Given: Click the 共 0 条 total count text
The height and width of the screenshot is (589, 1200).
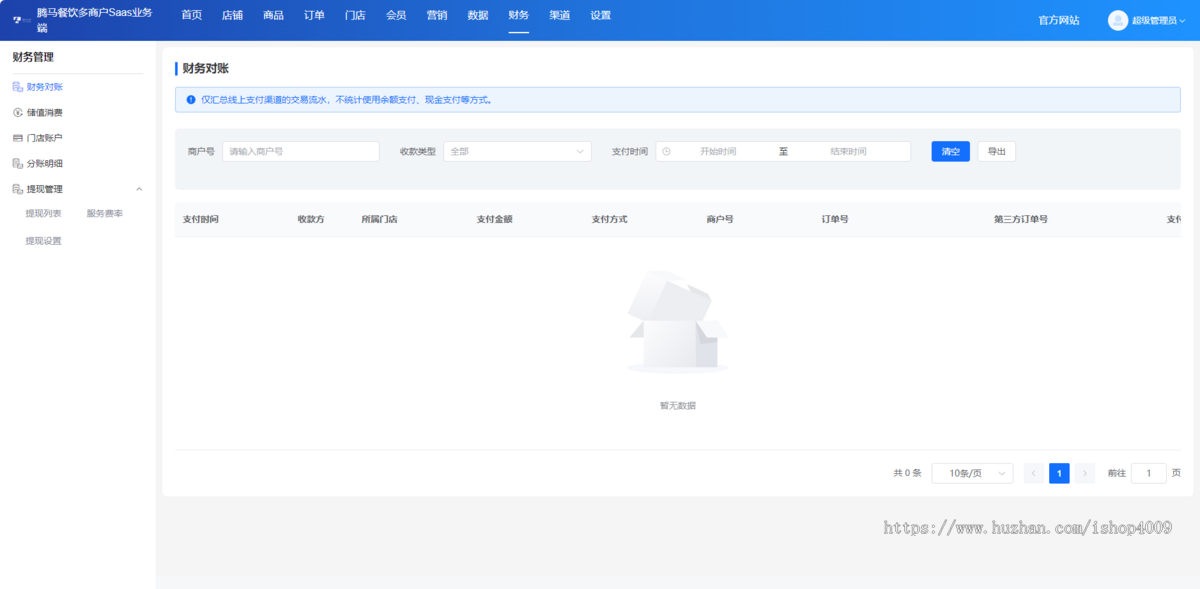Looking at the screenshot, I should pyautogui.click(x=907, y=473).
